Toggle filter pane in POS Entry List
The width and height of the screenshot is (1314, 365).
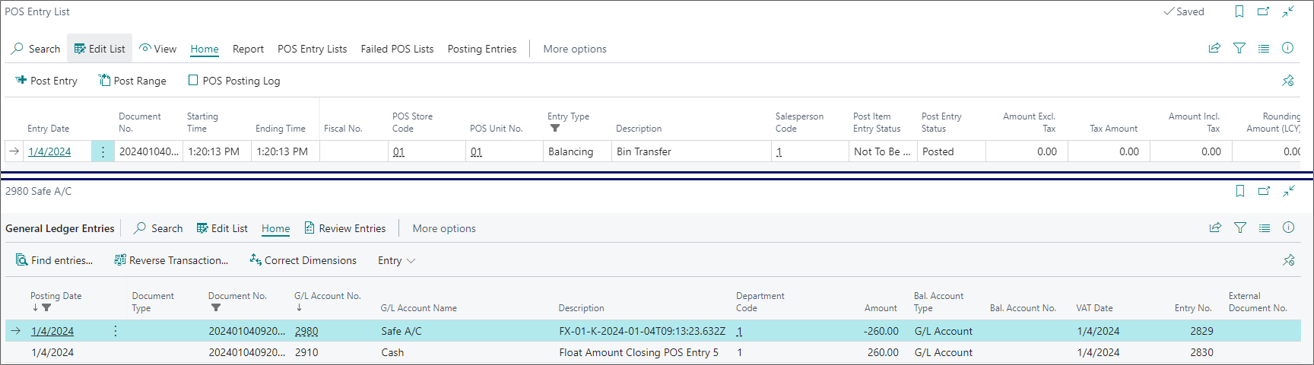pyautogui.click(x=1240, y=48)
